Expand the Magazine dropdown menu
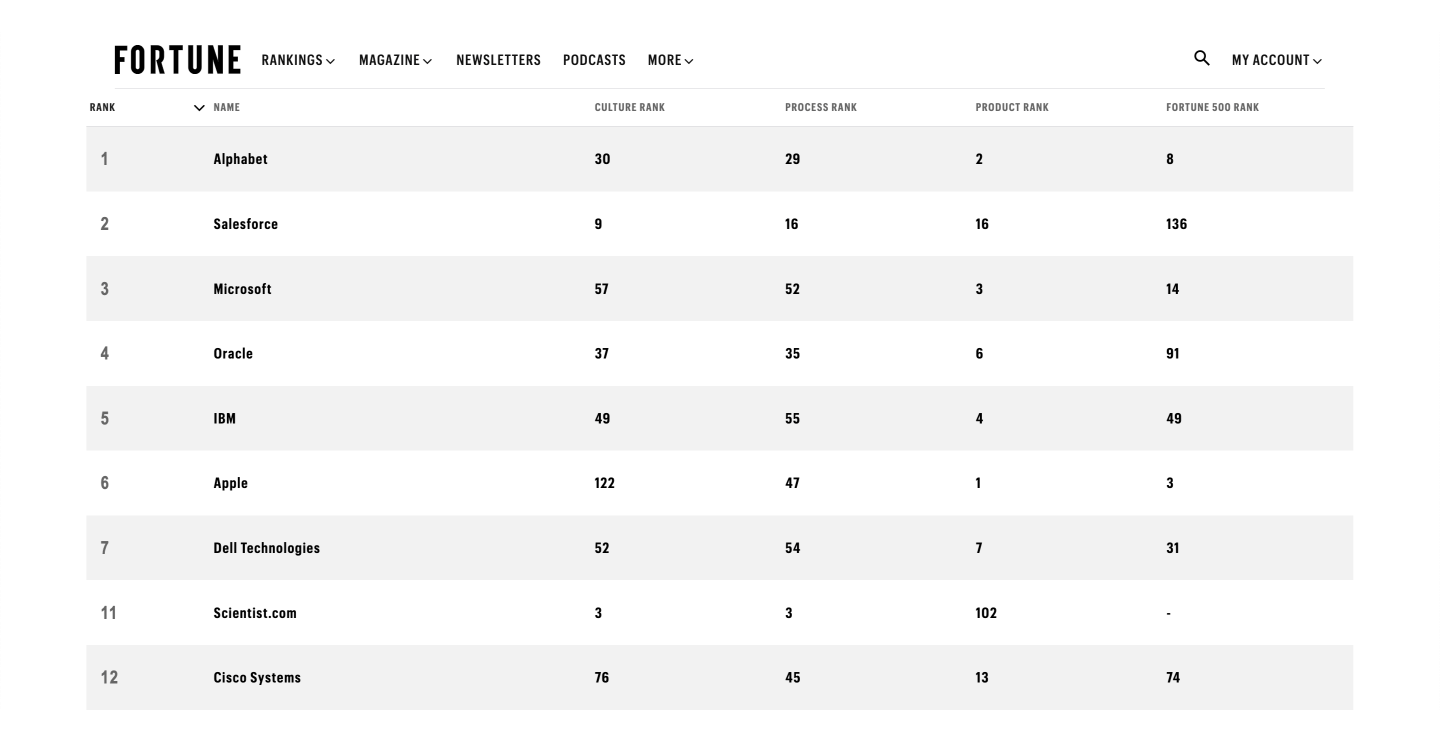This screenshot has height=742, width=1440. [396, 61]
